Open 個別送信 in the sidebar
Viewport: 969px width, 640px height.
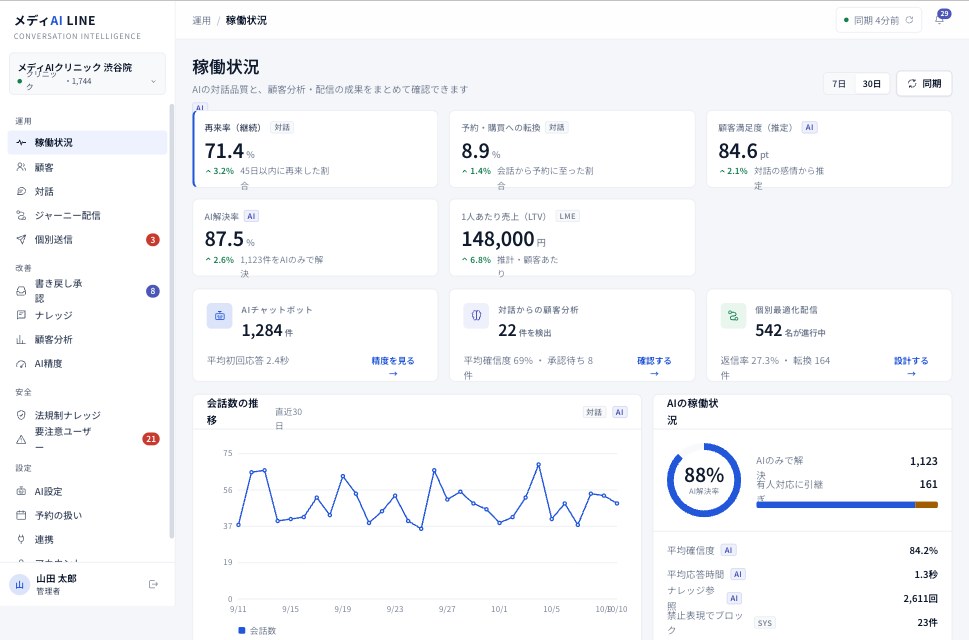tap(87, 240)
